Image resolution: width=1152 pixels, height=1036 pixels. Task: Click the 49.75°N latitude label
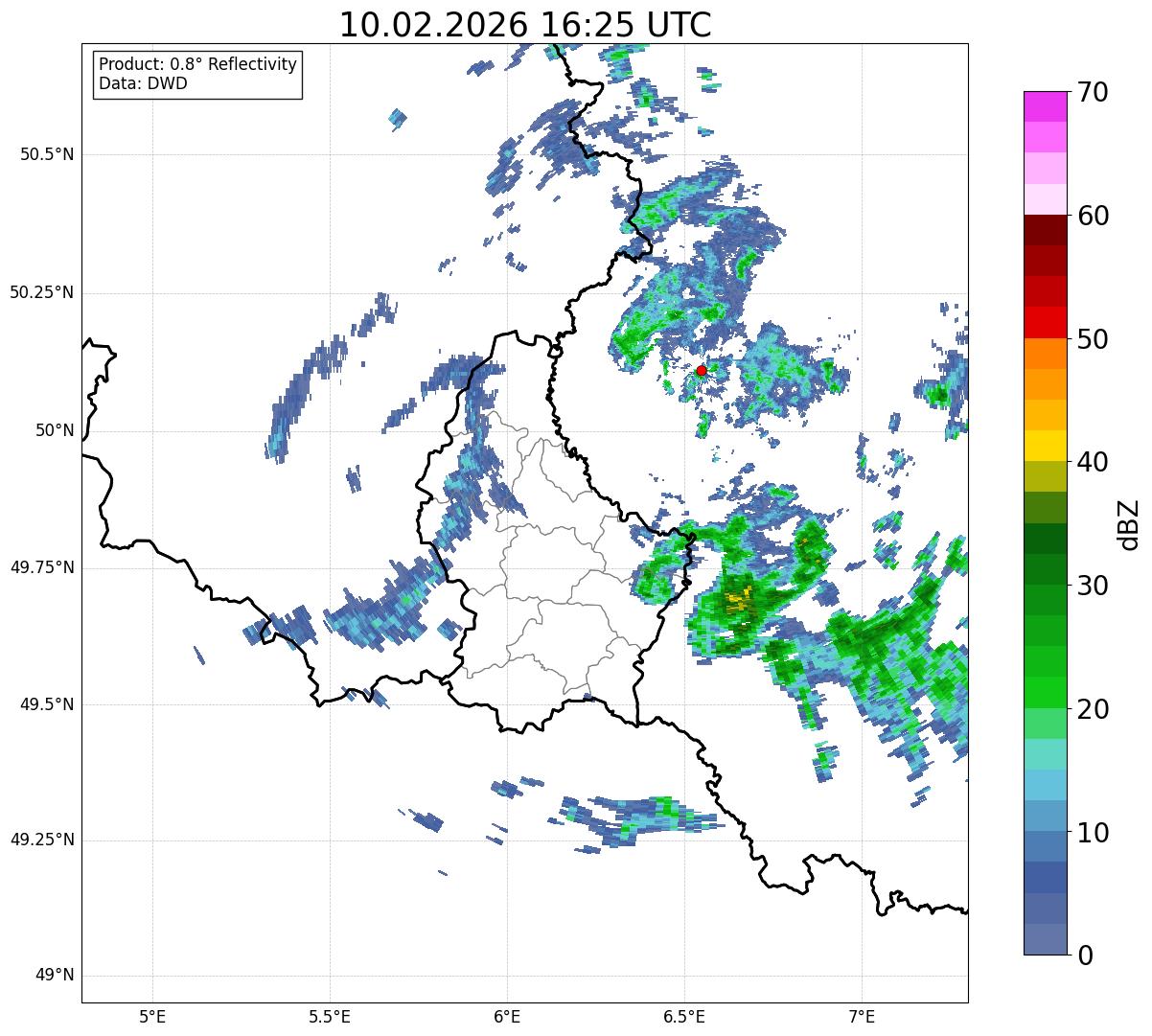pyautogui.click(x=42, y=568)
